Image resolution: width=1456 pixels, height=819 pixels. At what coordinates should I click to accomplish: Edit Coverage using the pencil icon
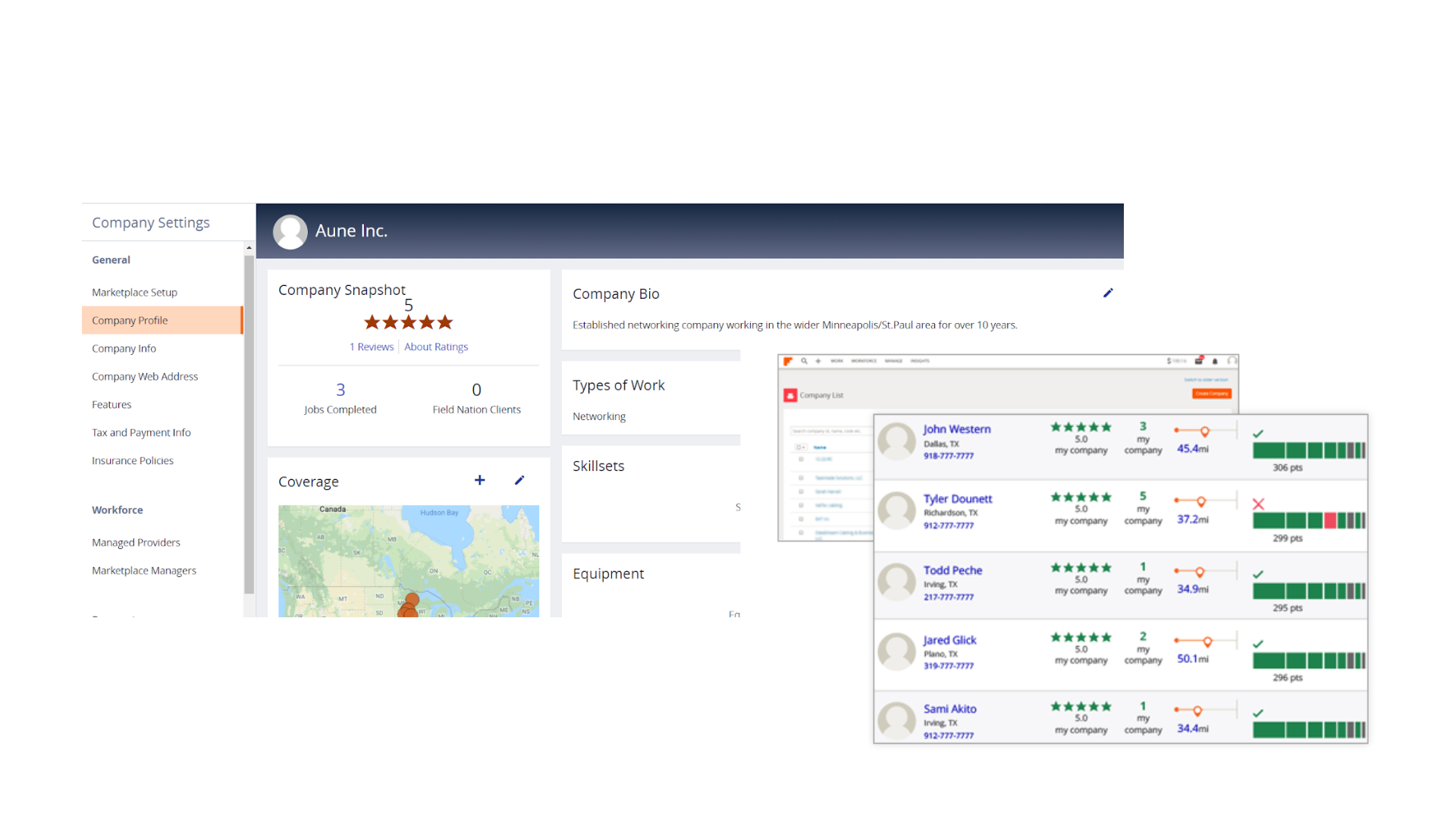click(519, 480)
